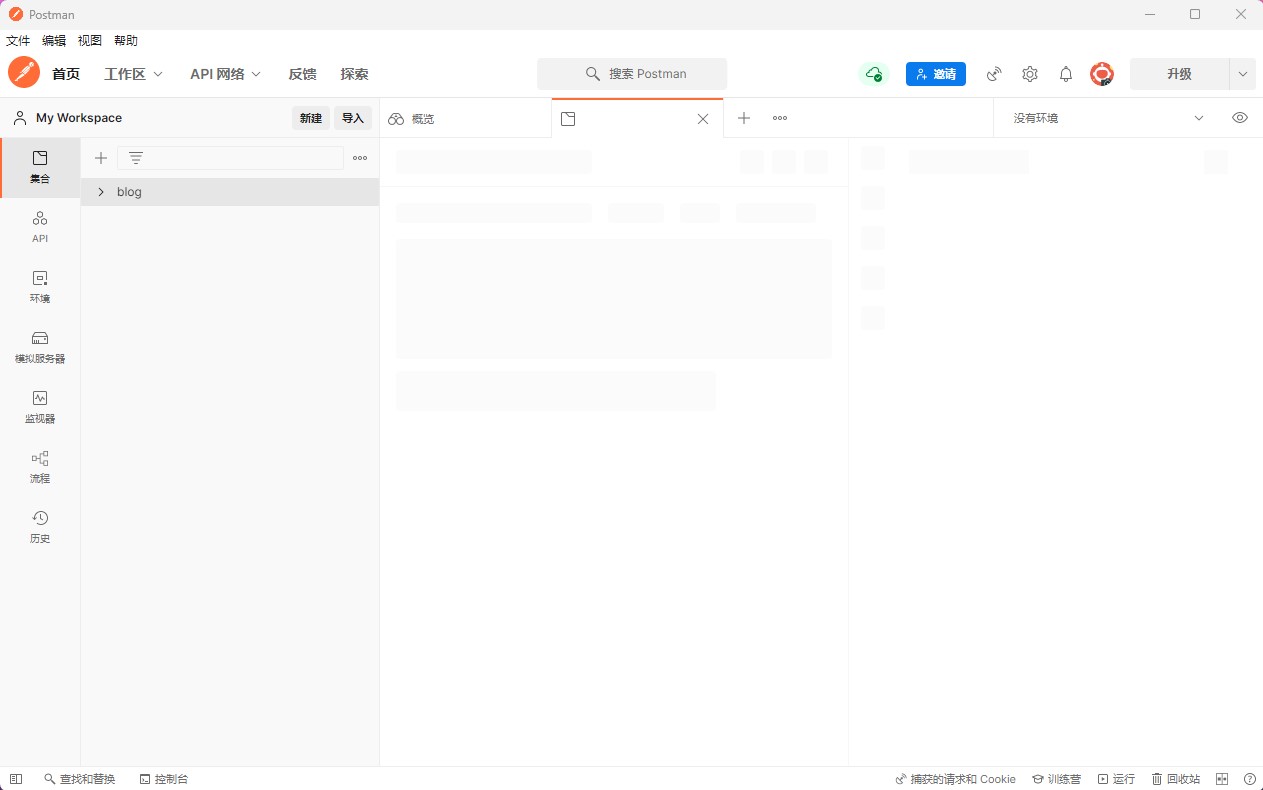The image size is (1263, 790).
Task: Click the blue 邀请 invite button
Action: coord(936,74)
